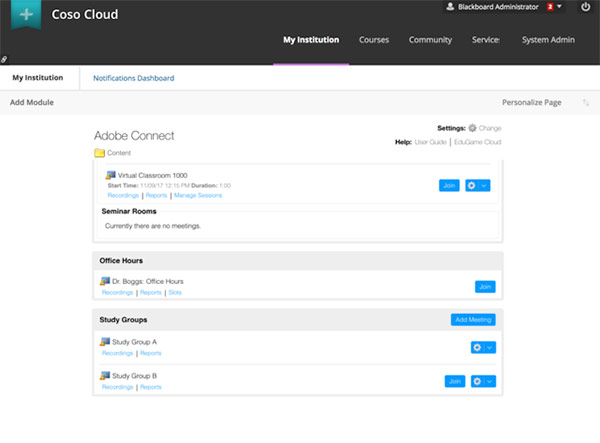Open Reports for Study Group B
Screen dimensions: 600x443
pos(150,387)
